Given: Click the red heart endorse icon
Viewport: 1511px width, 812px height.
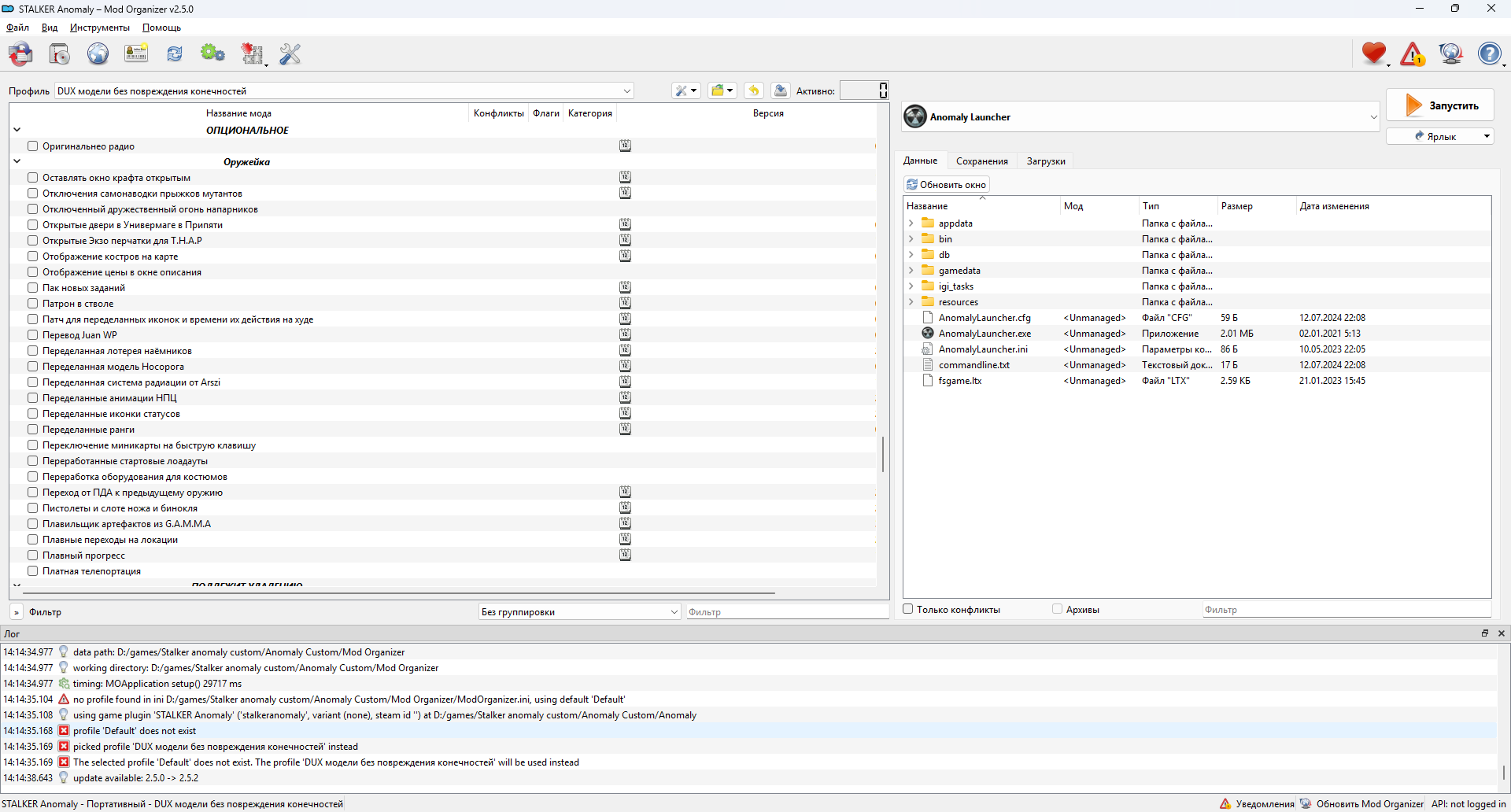Looking at the screenshot, I should tap(1373, 54).
